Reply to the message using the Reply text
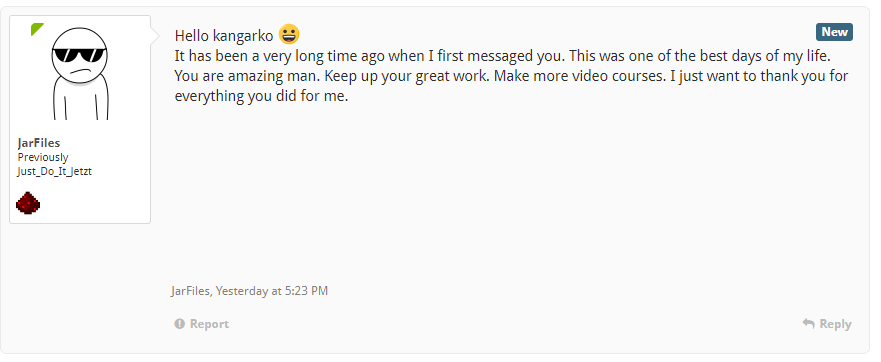This screenshot has width=881, height=362. [x=835, y=324]
